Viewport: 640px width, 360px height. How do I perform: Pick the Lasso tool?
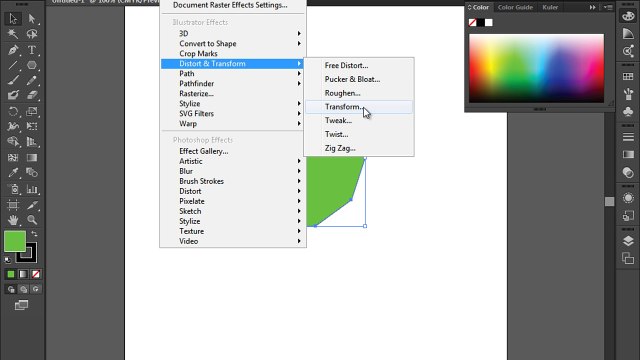point(32,34)
